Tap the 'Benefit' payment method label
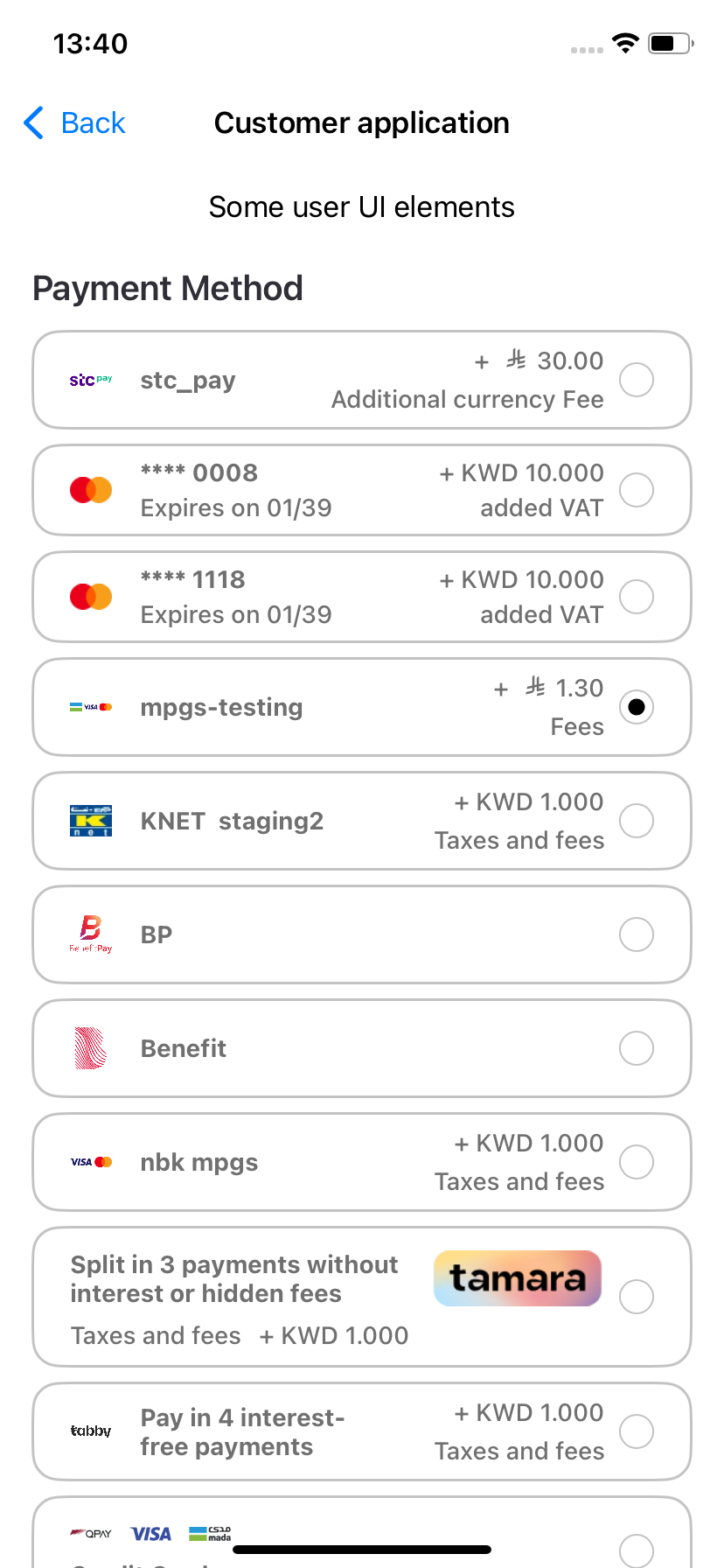724x1568 pixels. 184,1048
